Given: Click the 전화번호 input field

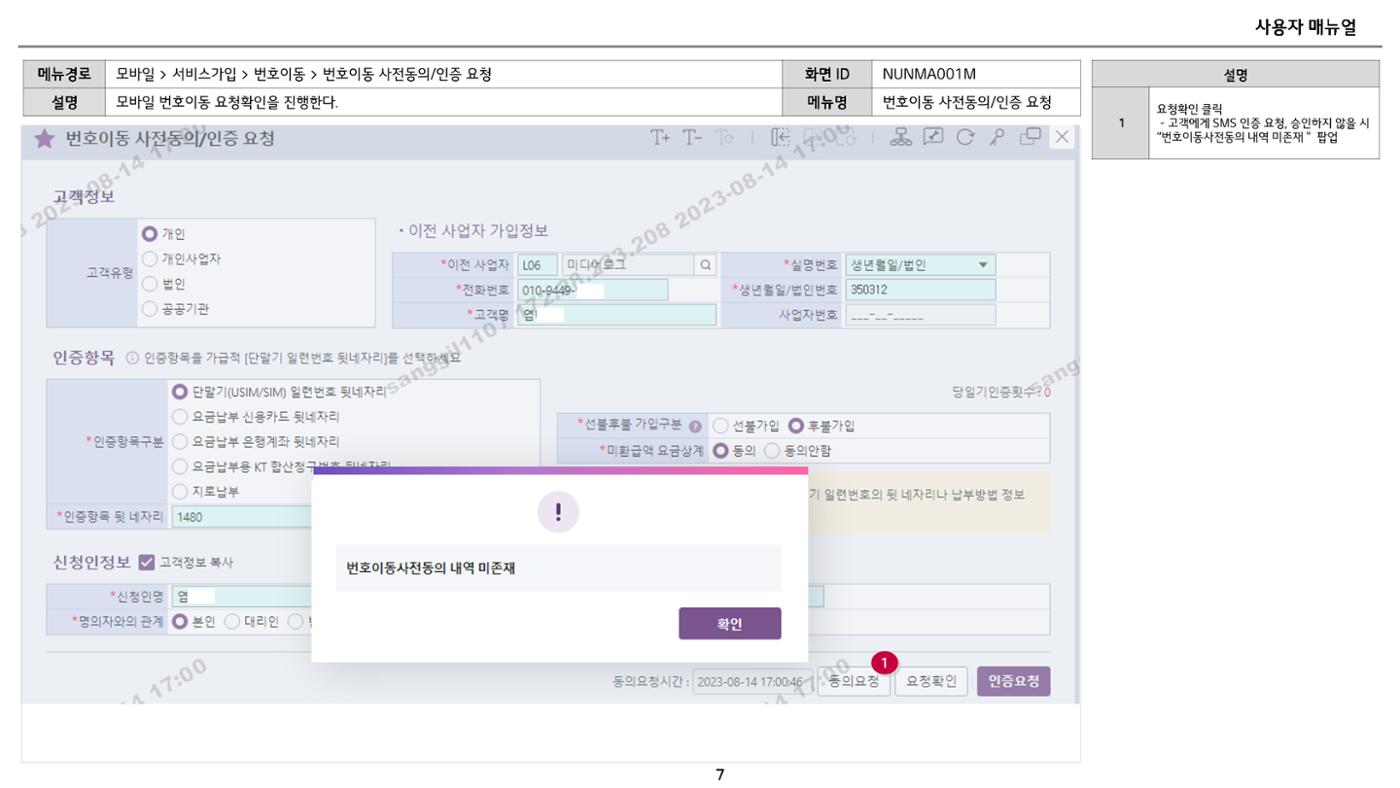Looking at the screenshot, I should click(593, 290).
